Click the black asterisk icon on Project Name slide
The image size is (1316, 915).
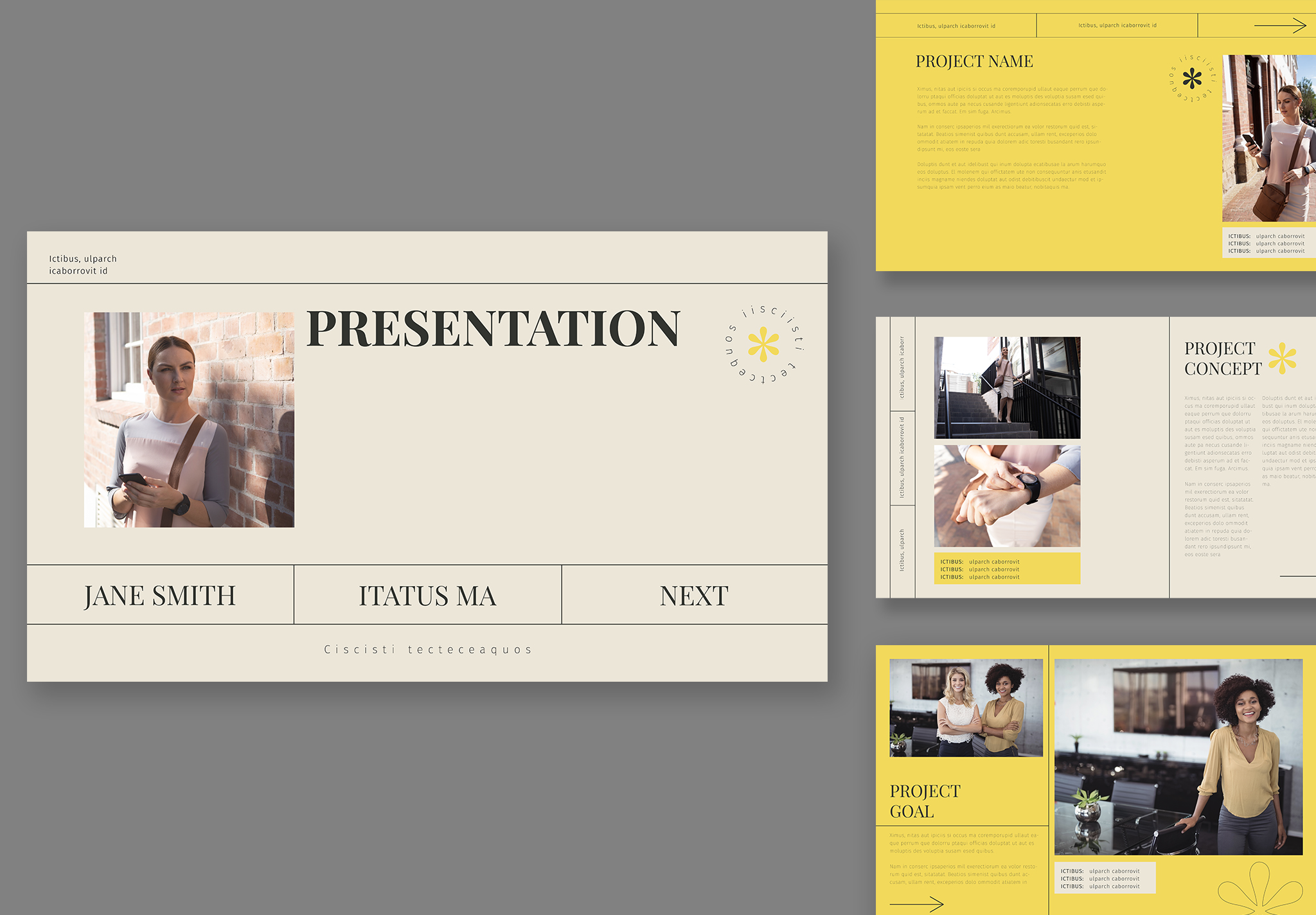click(1192, 79)
